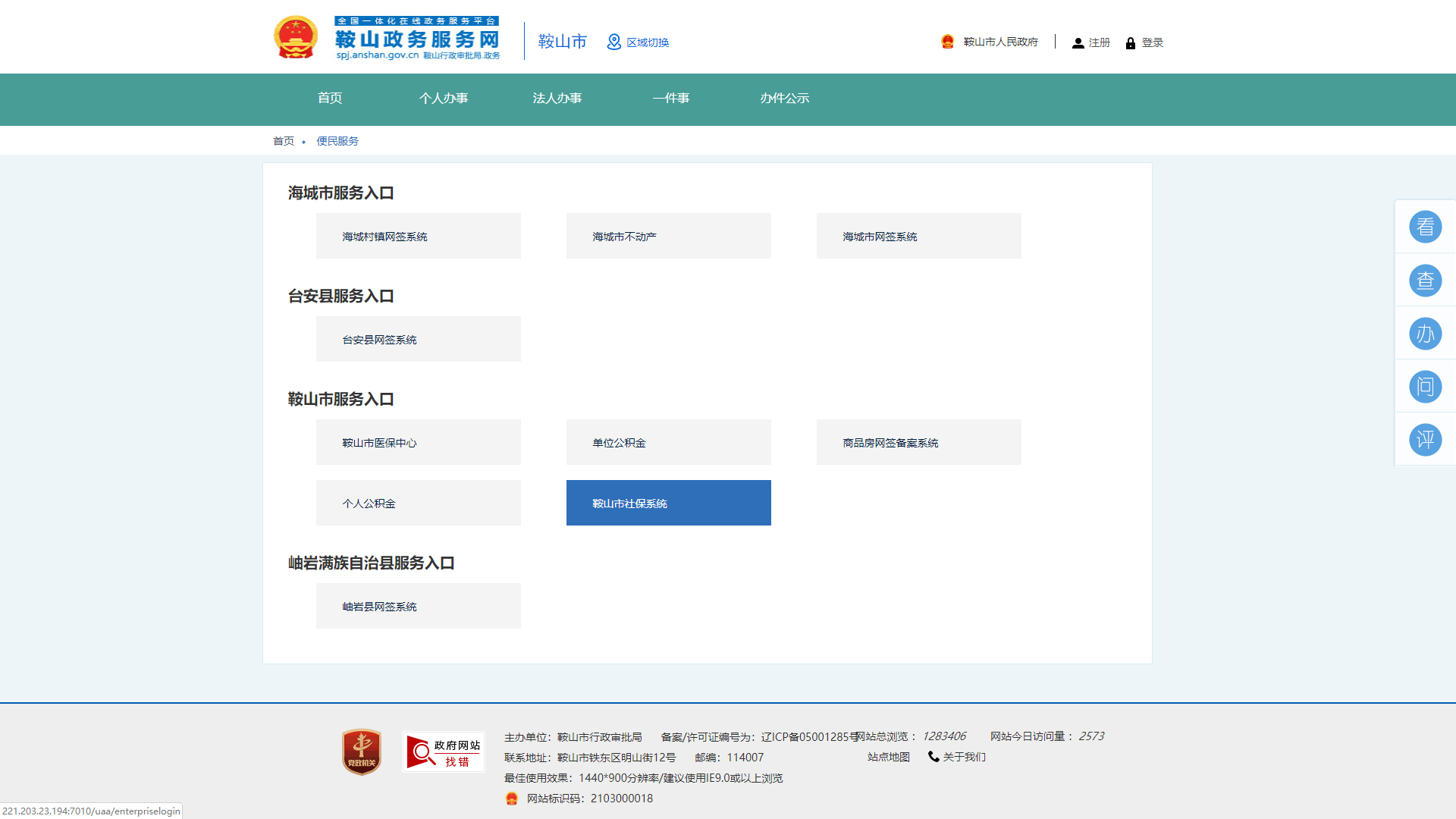Click the 办 sidebar icon
This screenshot has height=819, width=1456.
click(x=1426, y=333)
